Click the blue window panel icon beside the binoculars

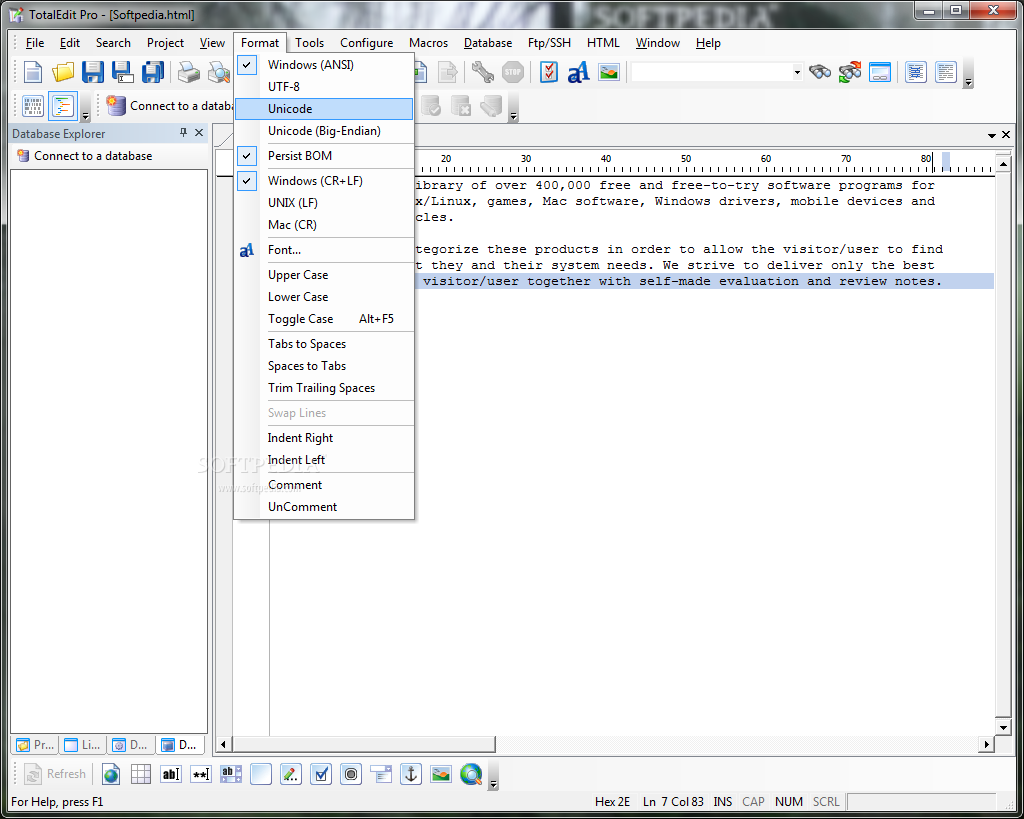coord(880,72)
